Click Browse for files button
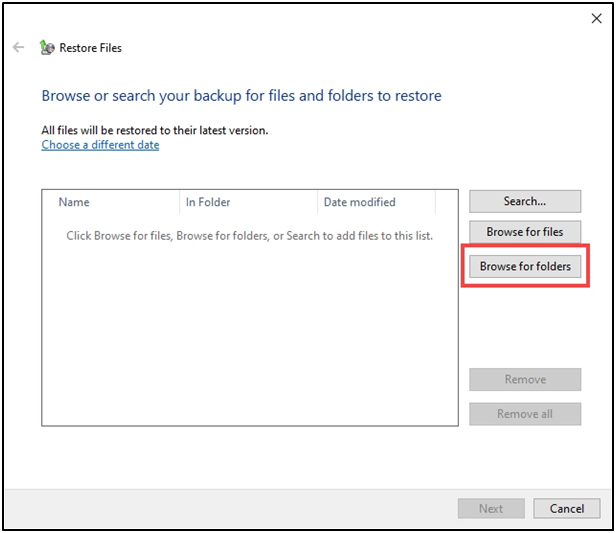 [525, 232]
